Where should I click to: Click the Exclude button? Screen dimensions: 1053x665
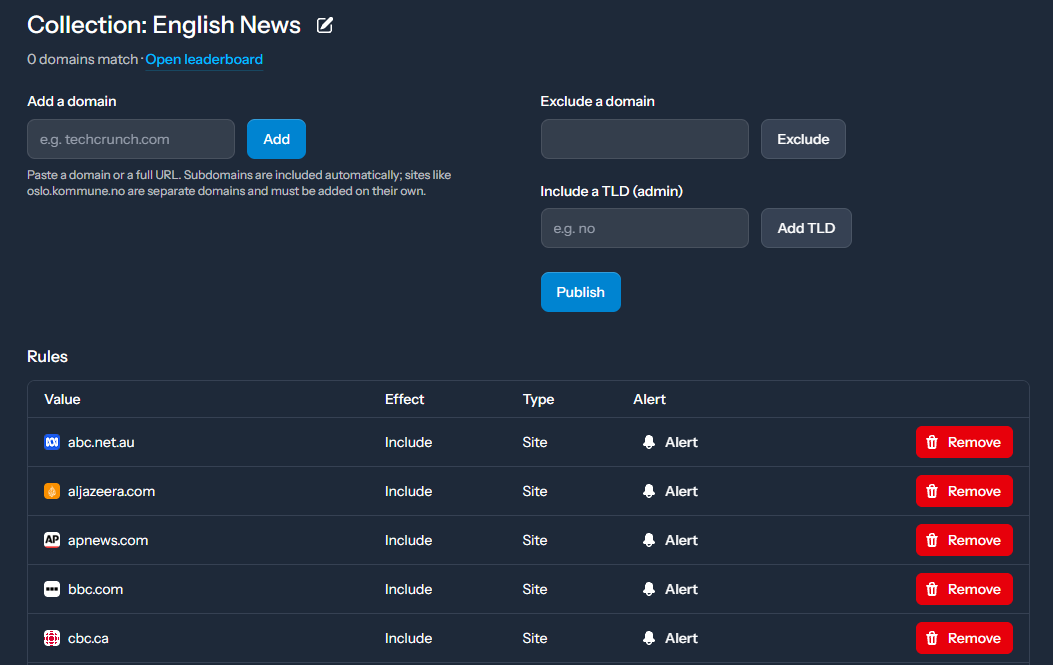tap(803, 139)
